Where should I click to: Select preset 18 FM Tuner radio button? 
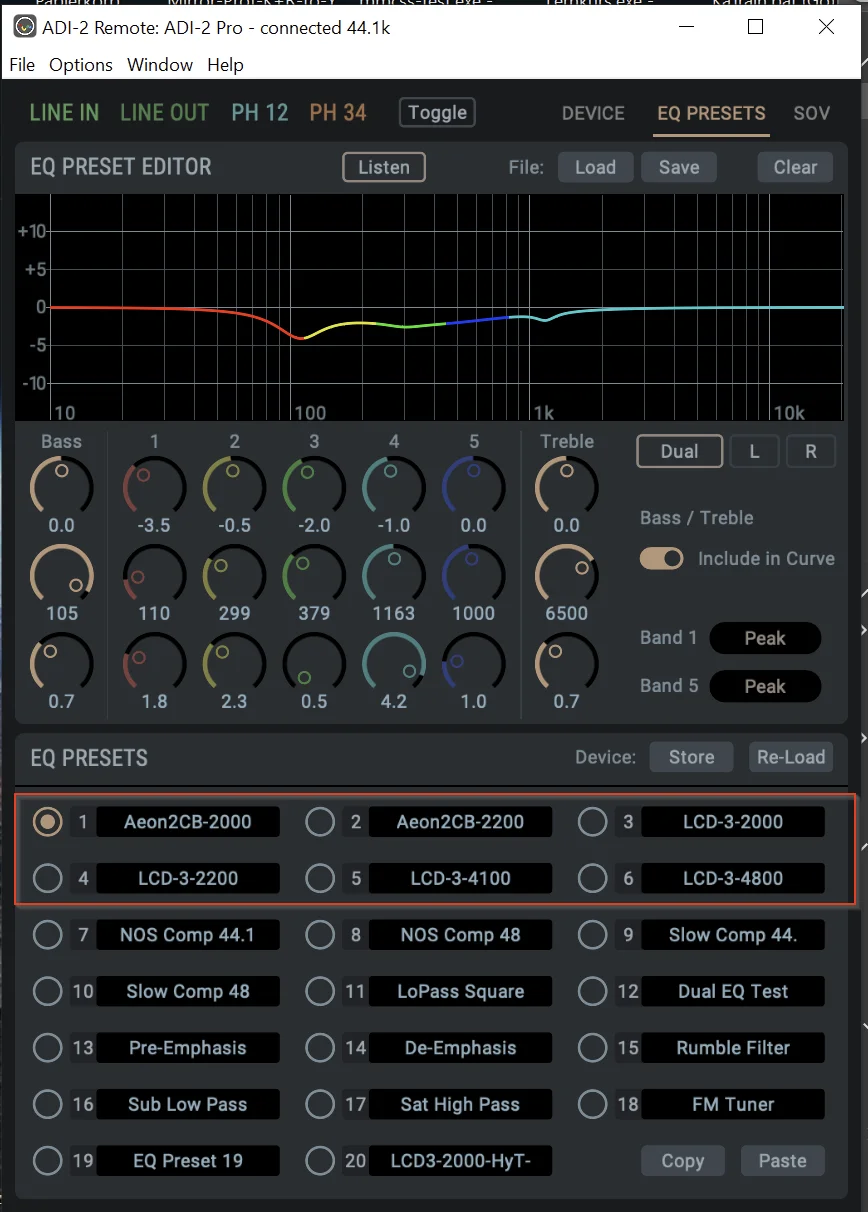[593, 1104]
